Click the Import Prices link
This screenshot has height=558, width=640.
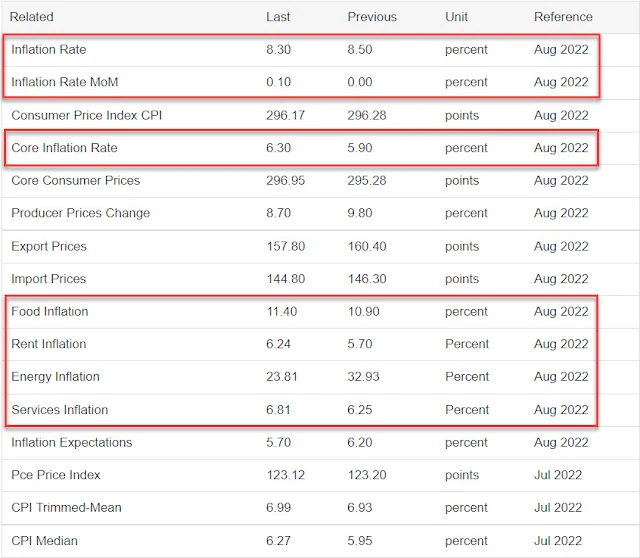(x=49, y=279)
